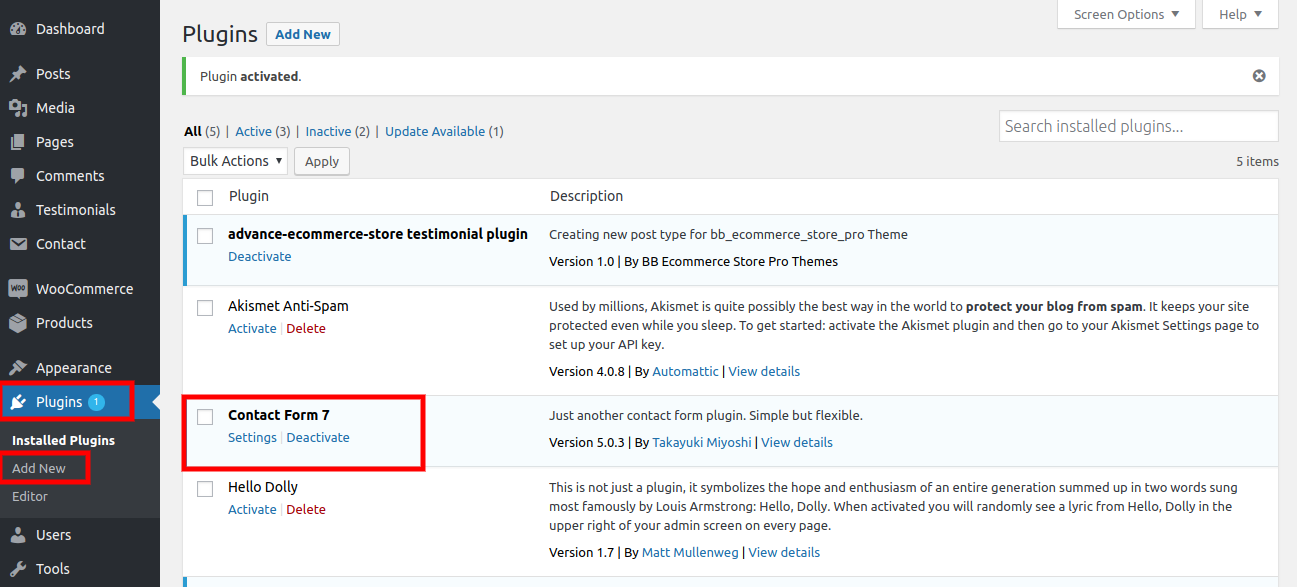The width and height of the screenshot is (1297, 587).
Task: Click the WooCommerce logo icon
Action: (x=18, y=289)
